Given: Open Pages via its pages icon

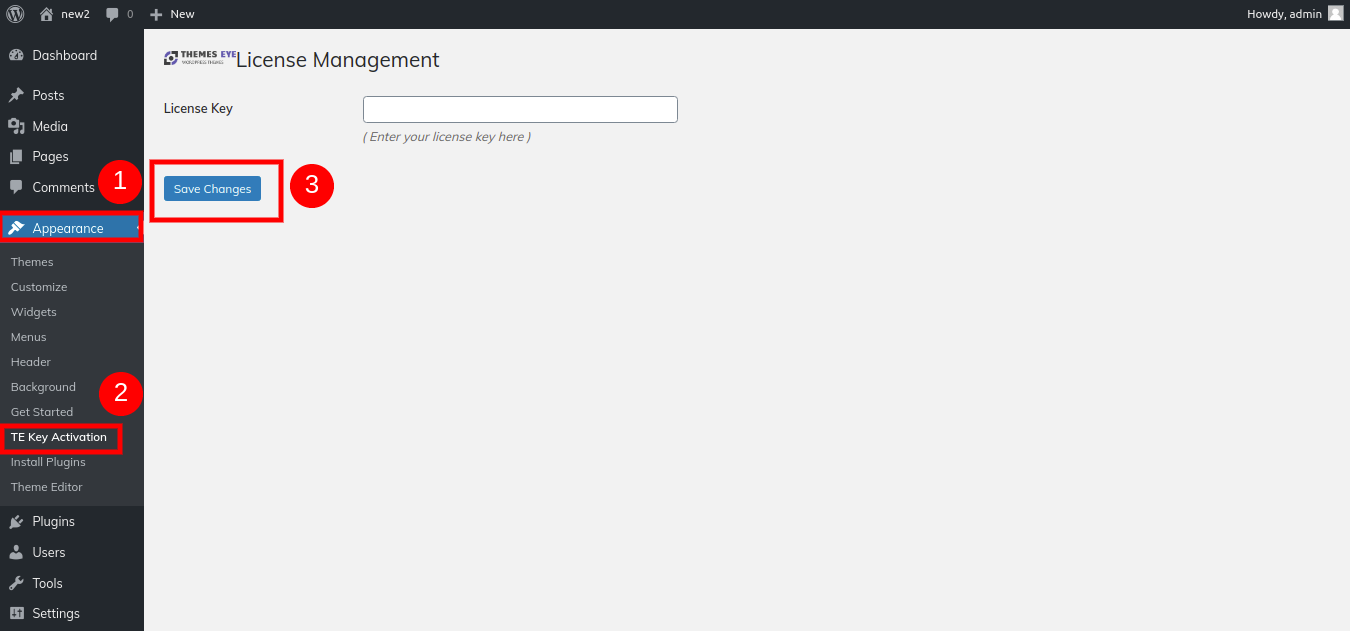Looking at the screenshot, I should point(18,156).
